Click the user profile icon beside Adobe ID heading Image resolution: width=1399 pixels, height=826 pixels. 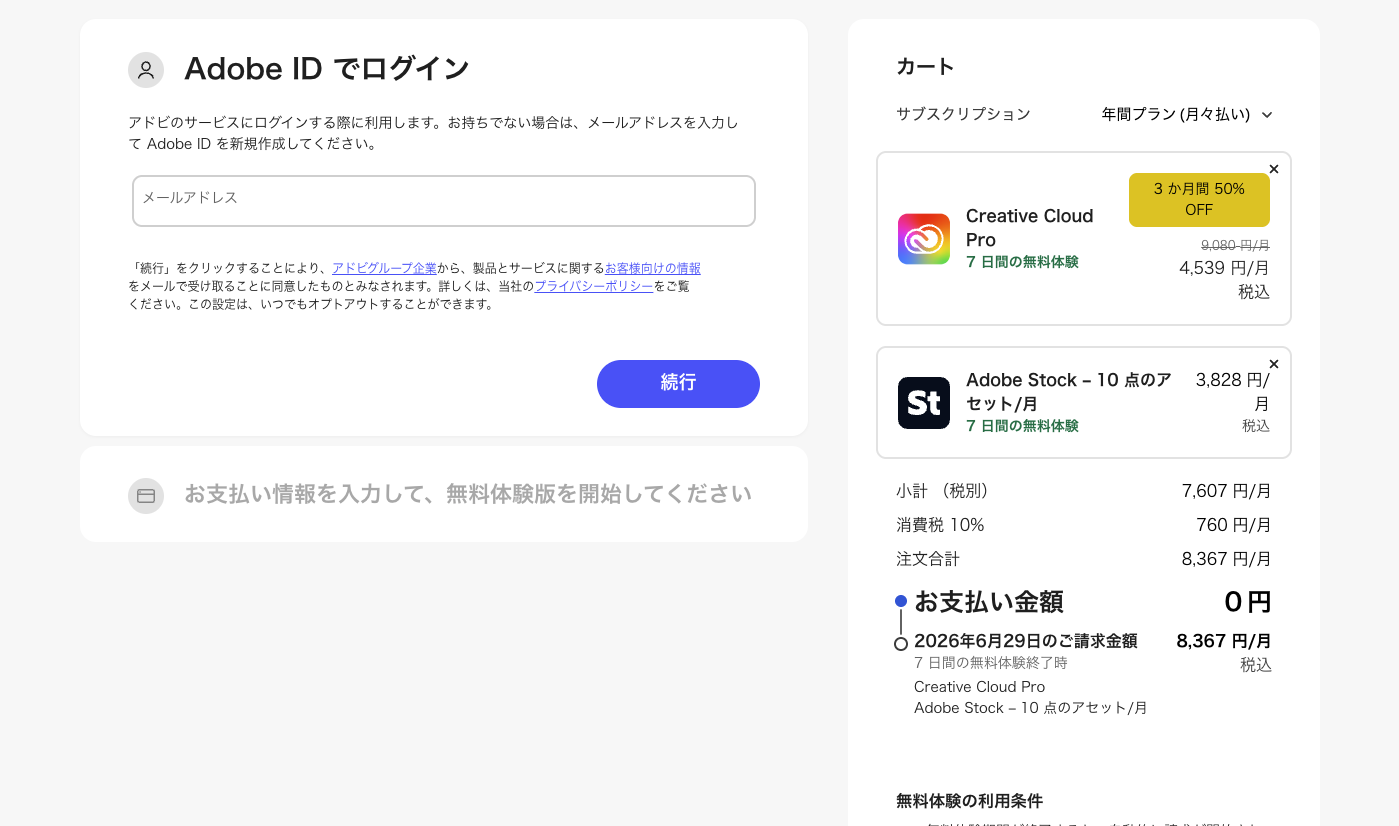[x=146, y=70]
